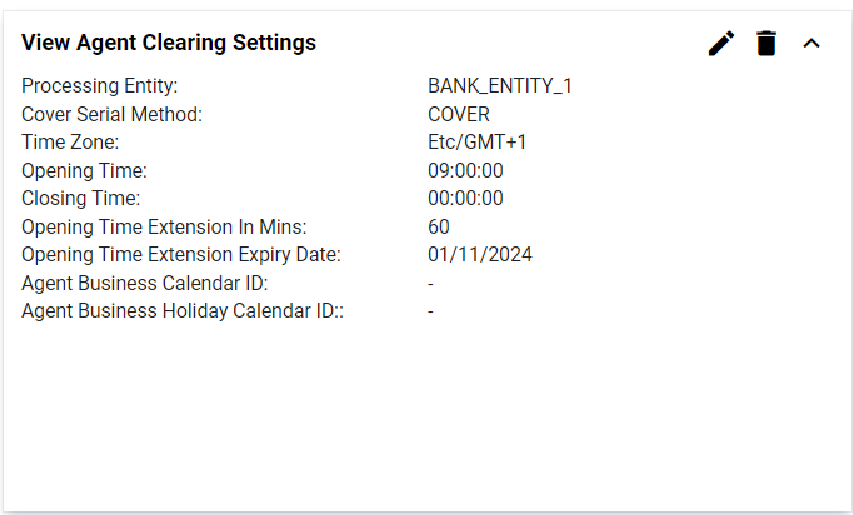This screenshot has height=515, width=853.
Task: Select the 01/11/2024 expiry date value
Action: pyautogui.click(x=480, y=255)
